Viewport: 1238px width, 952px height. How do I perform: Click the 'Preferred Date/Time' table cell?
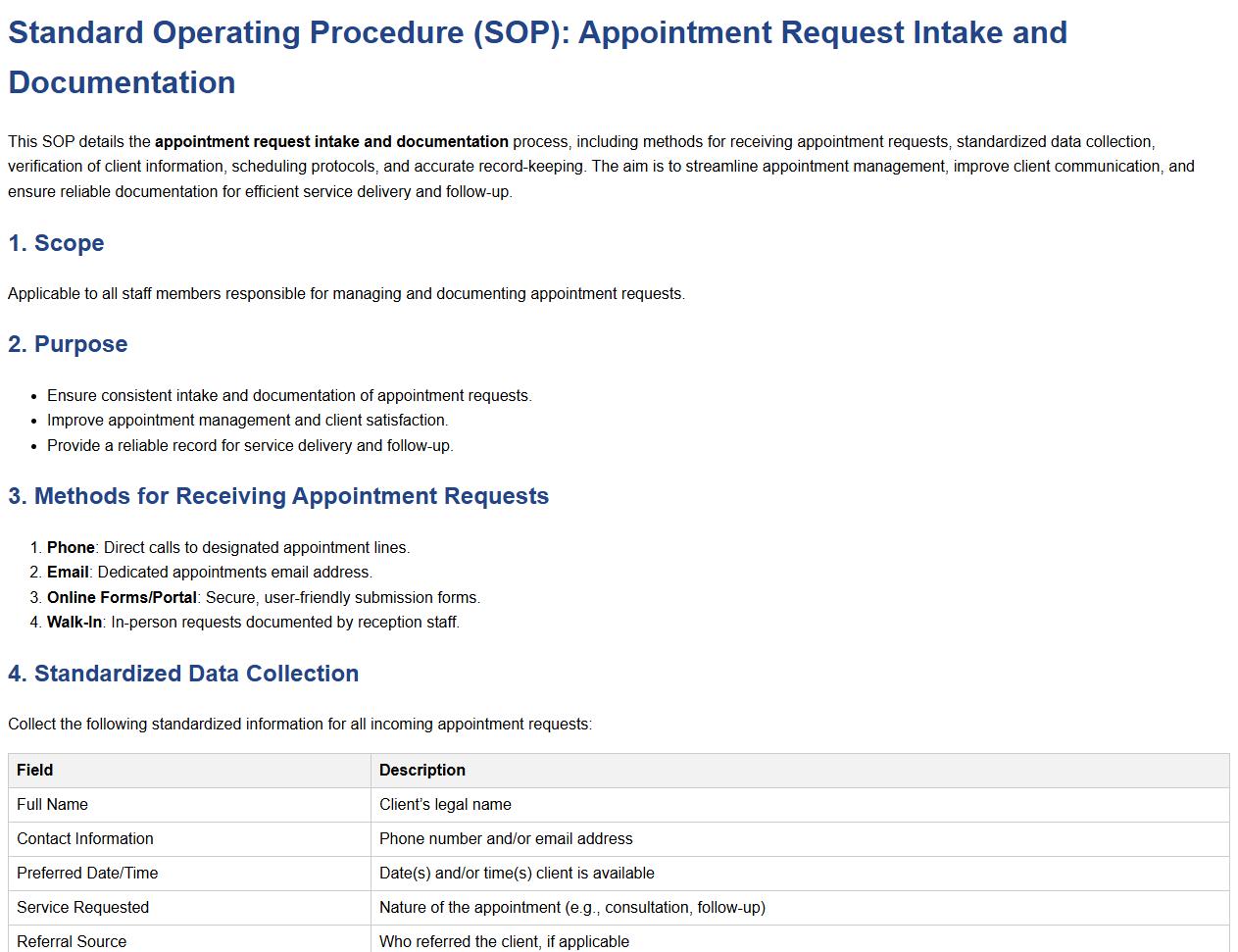(87, 873)
